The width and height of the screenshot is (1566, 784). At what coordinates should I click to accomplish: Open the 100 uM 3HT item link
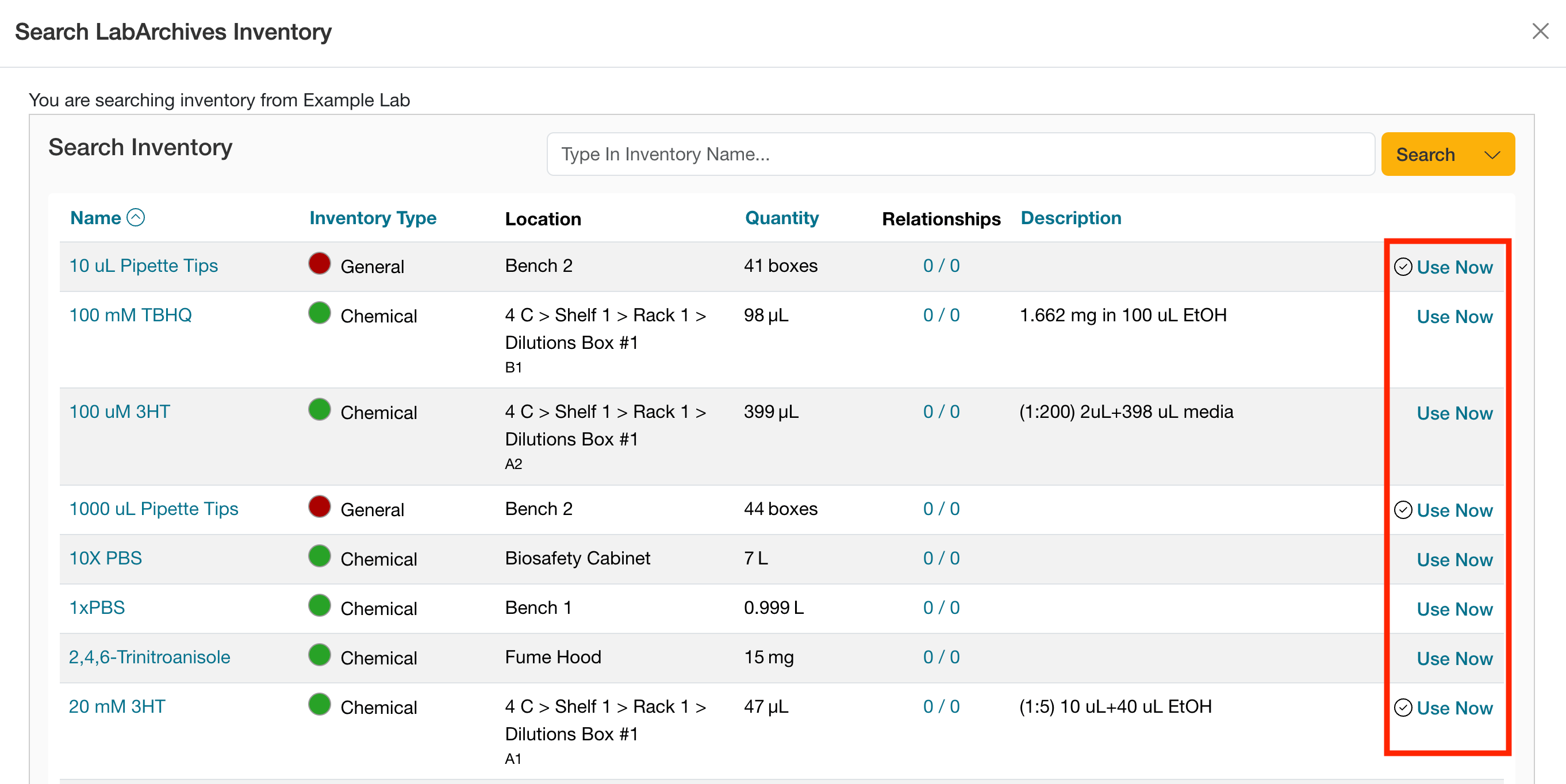120,412
